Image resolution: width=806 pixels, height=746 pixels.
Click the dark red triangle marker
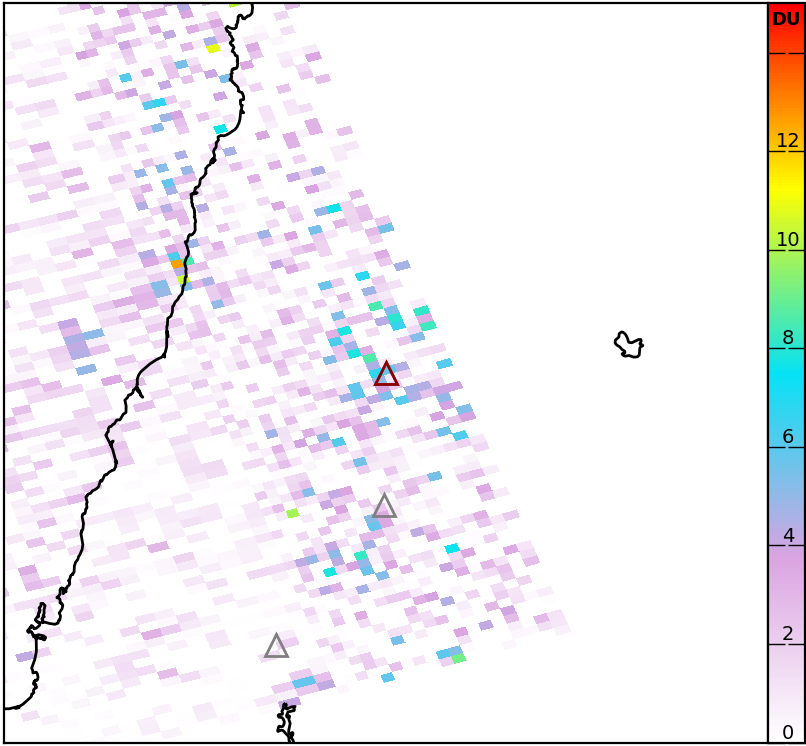386,376
